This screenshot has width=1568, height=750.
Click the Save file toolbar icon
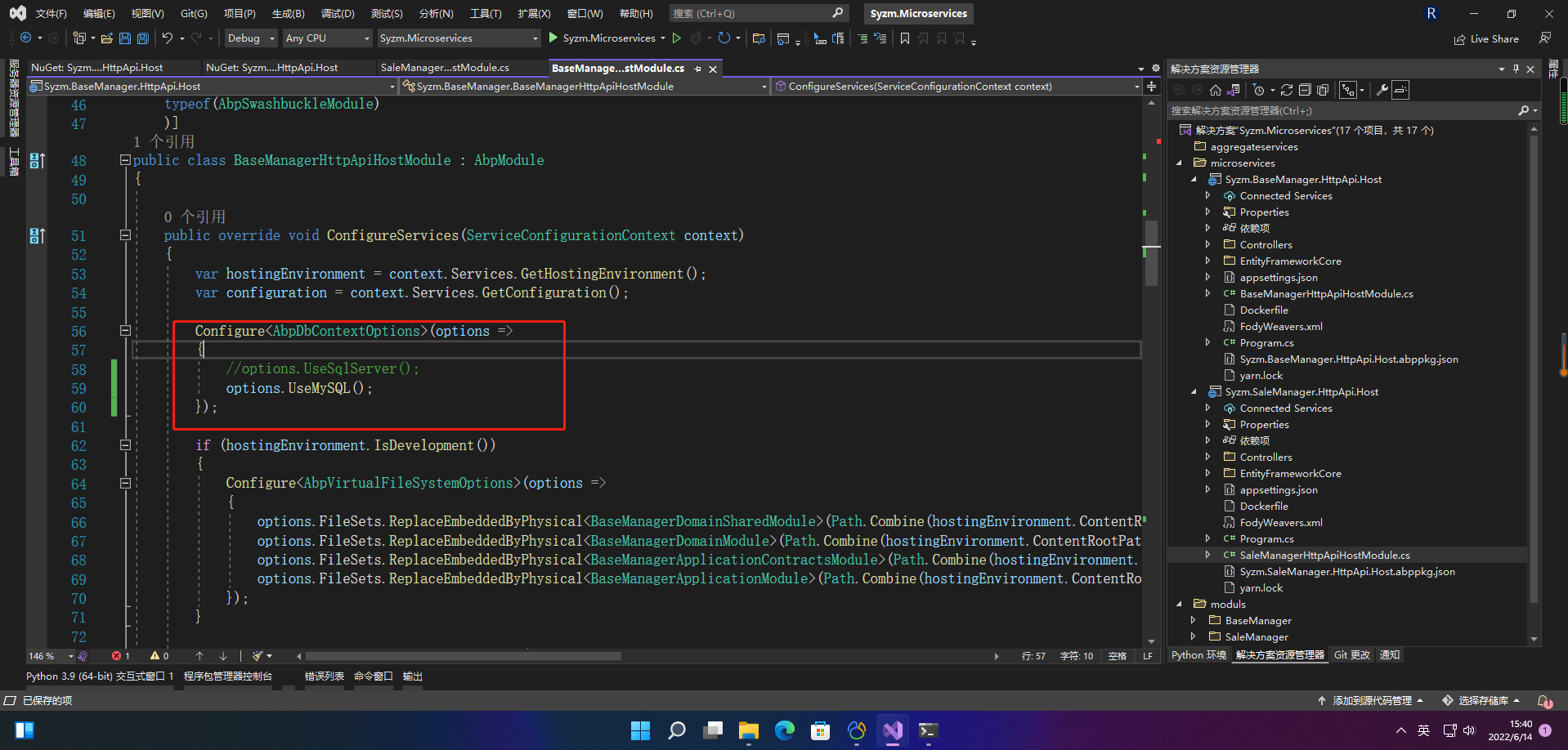point(125,38)
